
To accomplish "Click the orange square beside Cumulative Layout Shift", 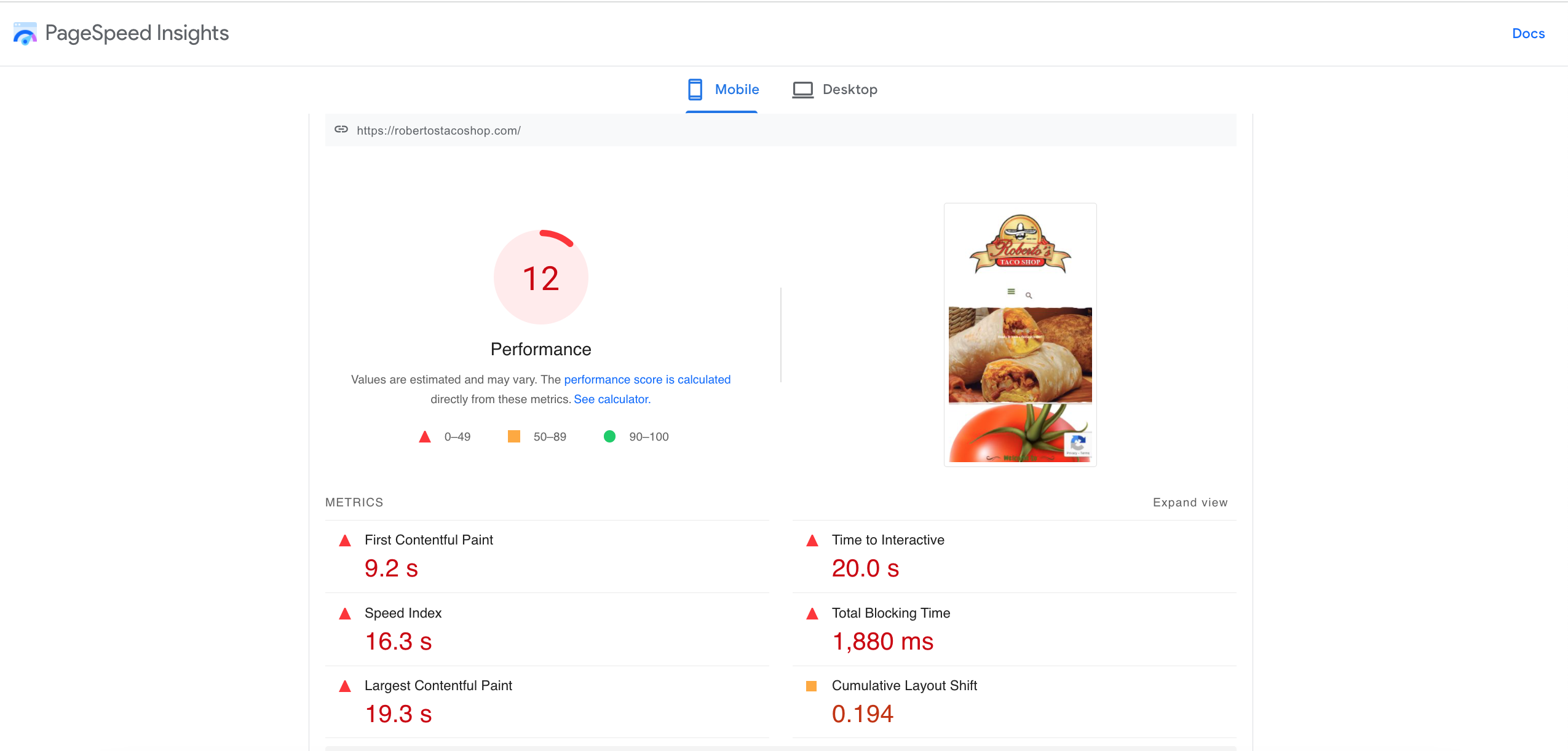I will (812, 685).
